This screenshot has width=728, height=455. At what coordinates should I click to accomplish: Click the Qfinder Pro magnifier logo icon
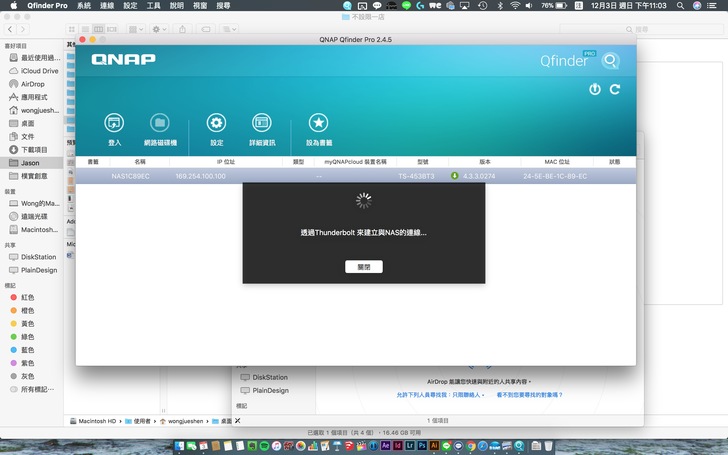point(611,60)
